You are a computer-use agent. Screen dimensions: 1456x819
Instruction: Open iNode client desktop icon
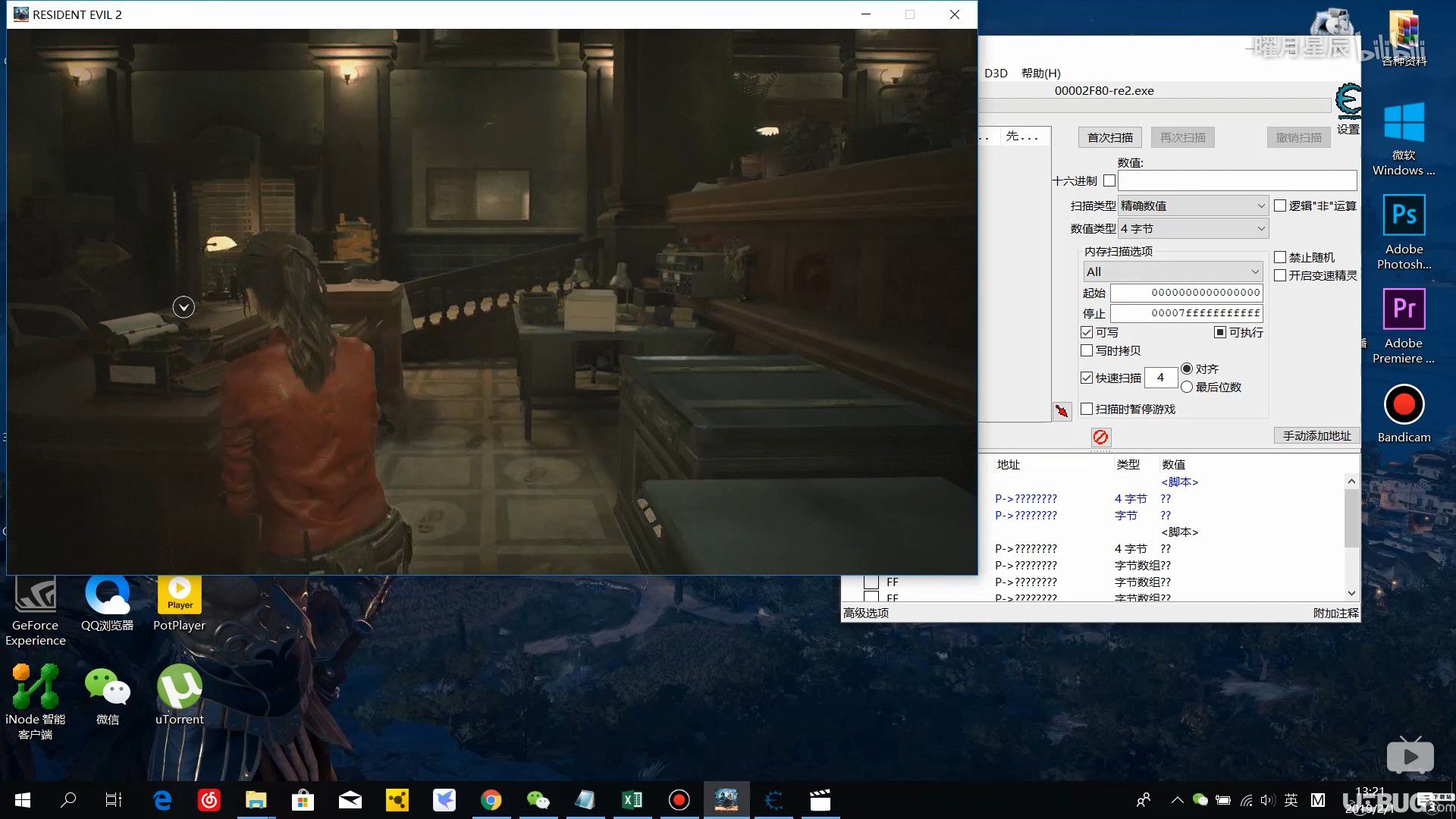click(36, 701)
